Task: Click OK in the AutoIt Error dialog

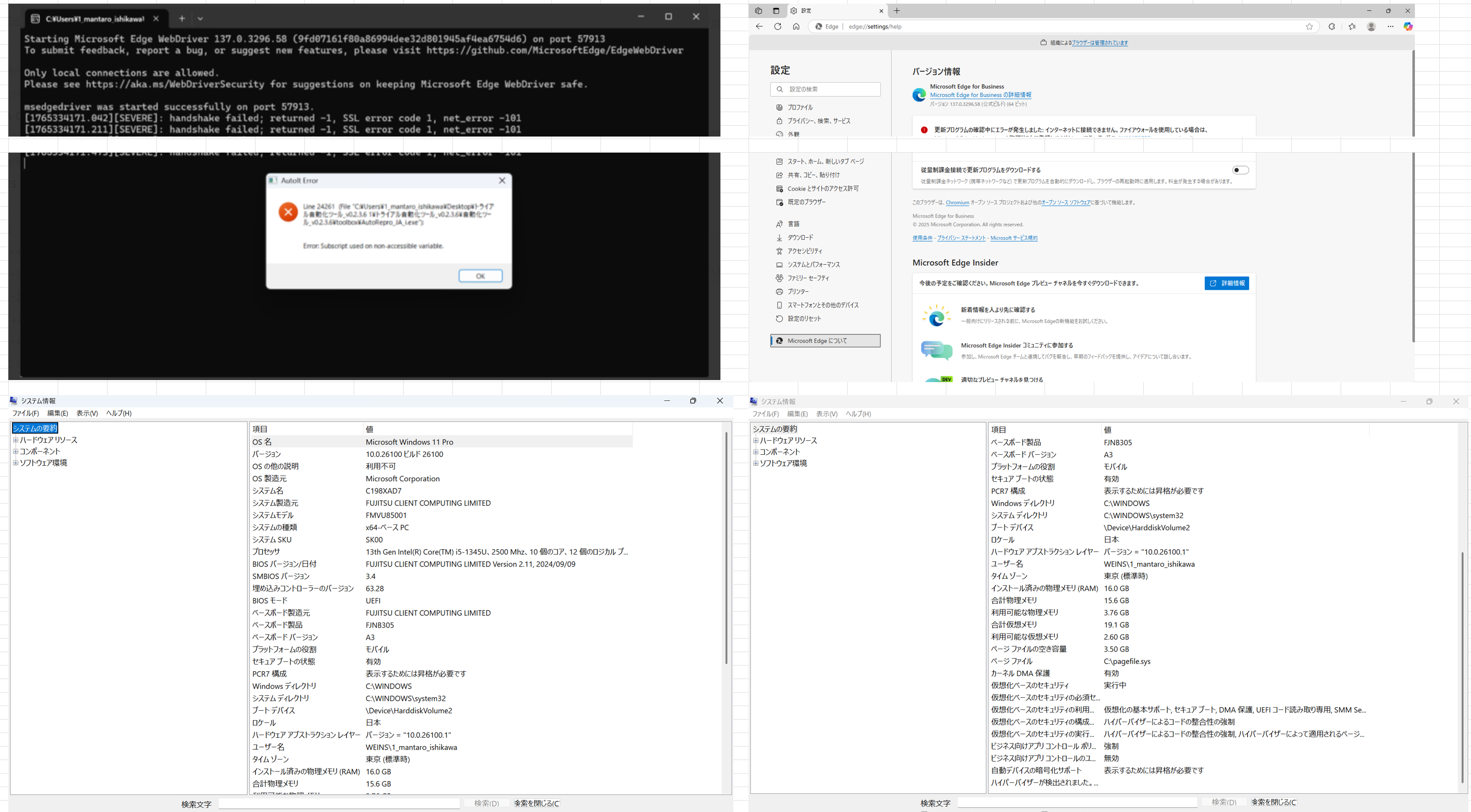Action: point(480,276)
